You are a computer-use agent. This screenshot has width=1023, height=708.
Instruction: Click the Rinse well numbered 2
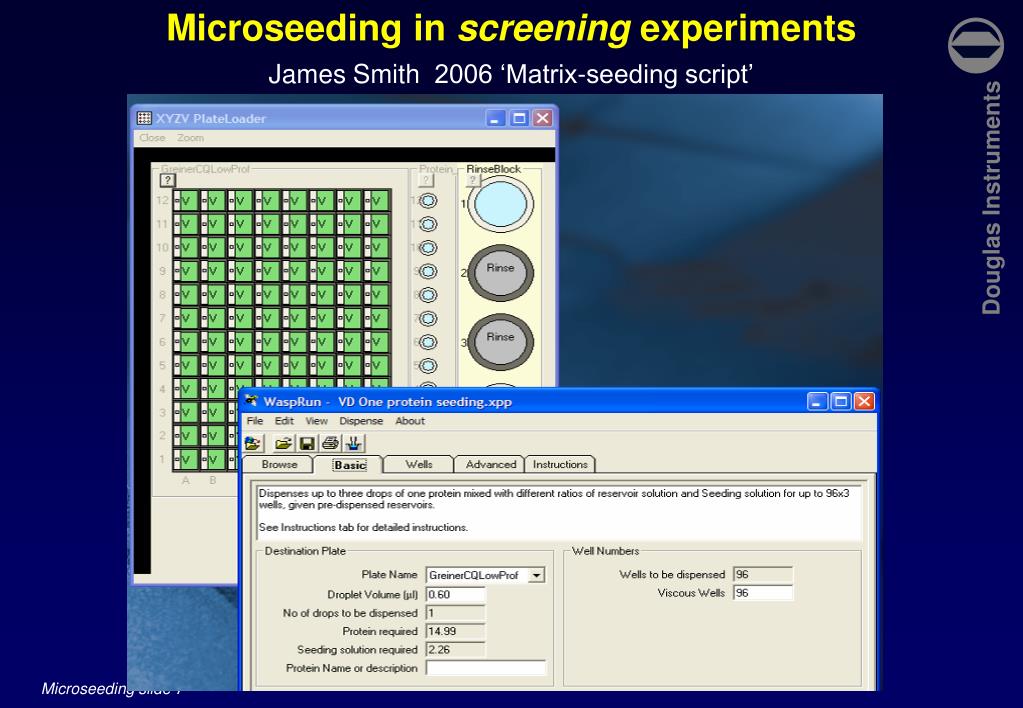click(500, 273)
